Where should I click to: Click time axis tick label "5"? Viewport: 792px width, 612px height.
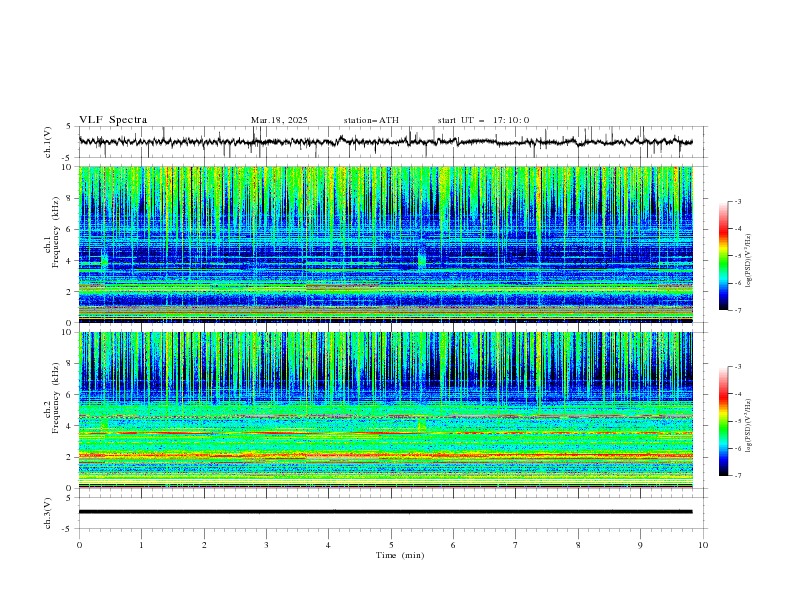click(x=391, y=545)
